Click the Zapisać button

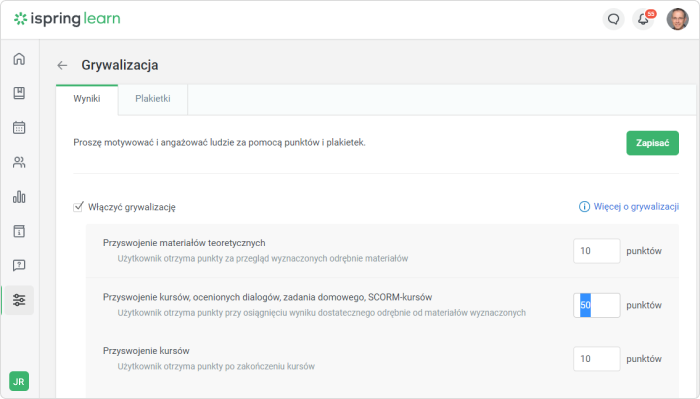coord(652,143)
